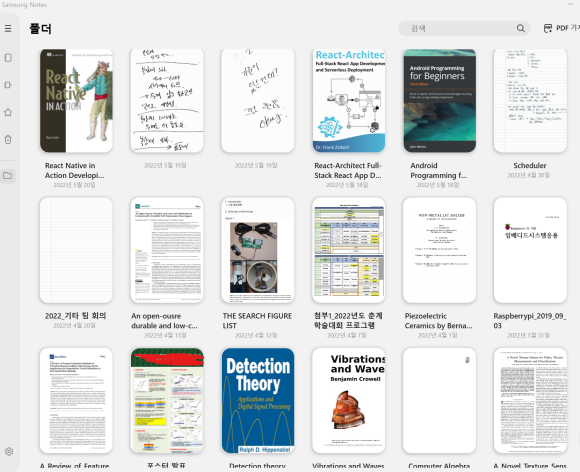Click the 'Scheduler' note title
The image size is (580, 472).
[x=530, y=165]
